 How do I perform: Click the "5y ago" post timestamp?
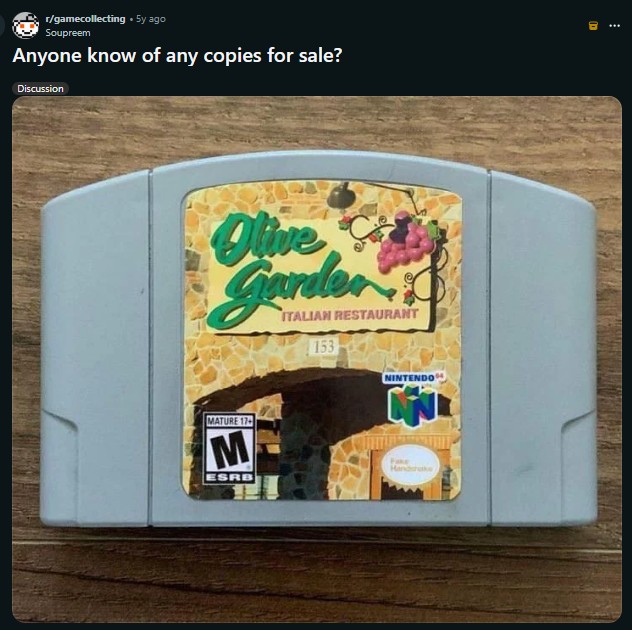click(151, 19)
